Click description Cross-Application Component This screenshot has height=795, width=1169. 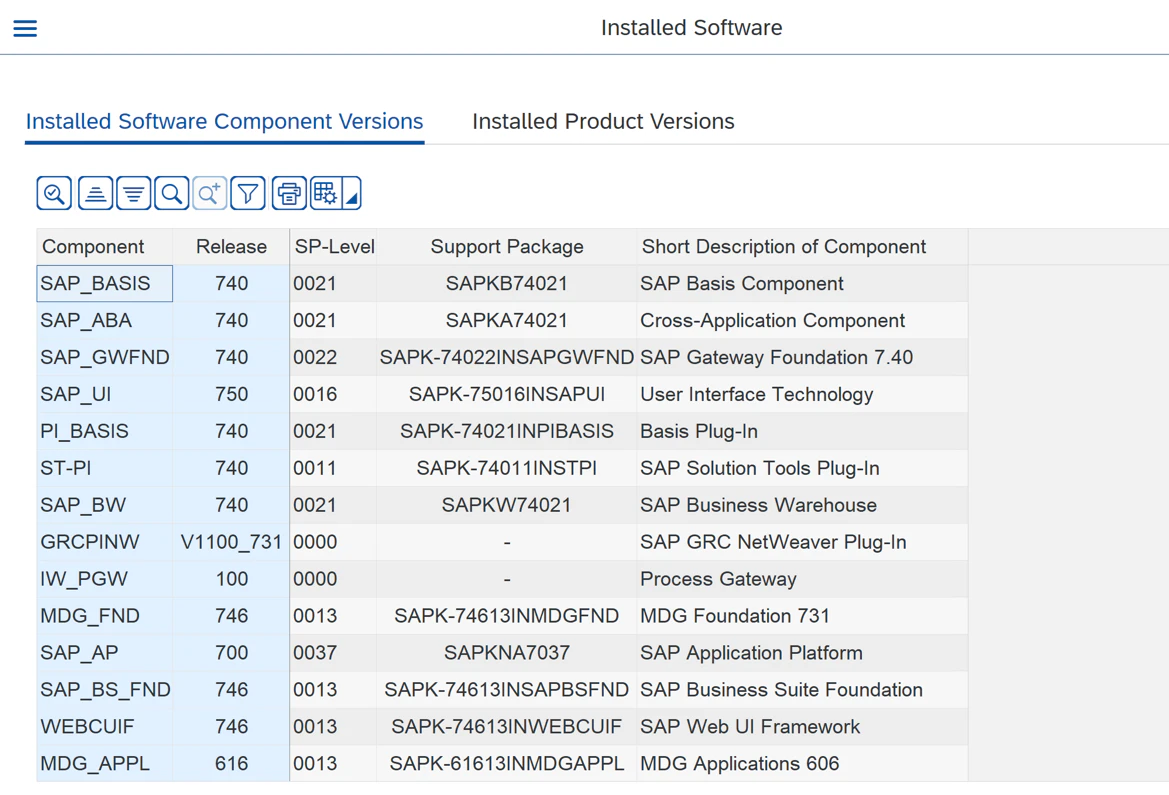point(802,321)
